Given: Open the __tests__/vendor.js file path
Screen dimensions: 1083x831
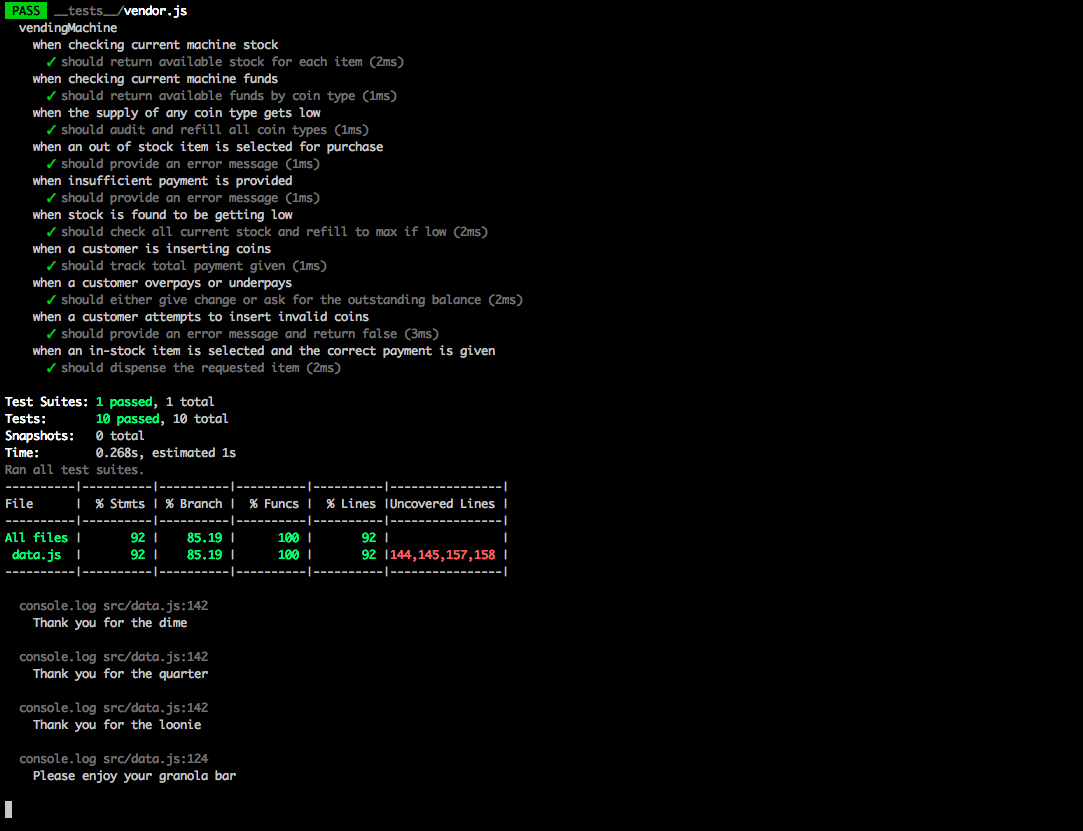Looking at the screenshot, I should pyautogui.click(x=120, y=11).
